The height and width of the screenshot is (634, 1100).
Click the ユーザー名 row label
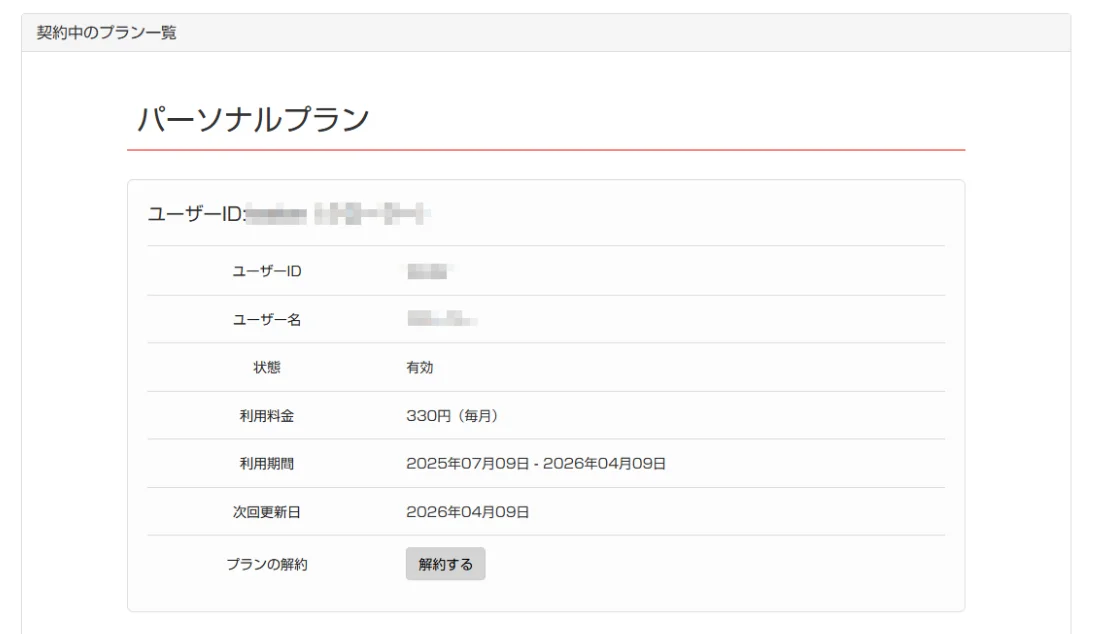(x=266, y=320)
